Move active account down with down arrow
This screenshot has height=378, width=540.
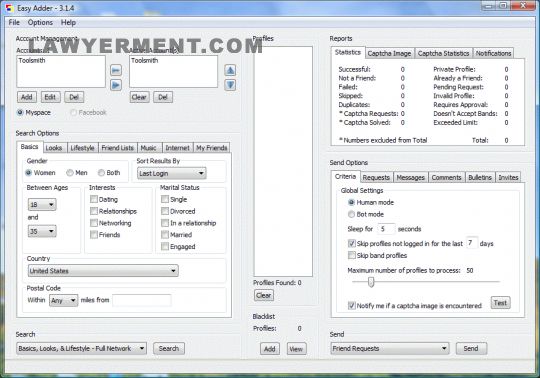coord(230,85)
